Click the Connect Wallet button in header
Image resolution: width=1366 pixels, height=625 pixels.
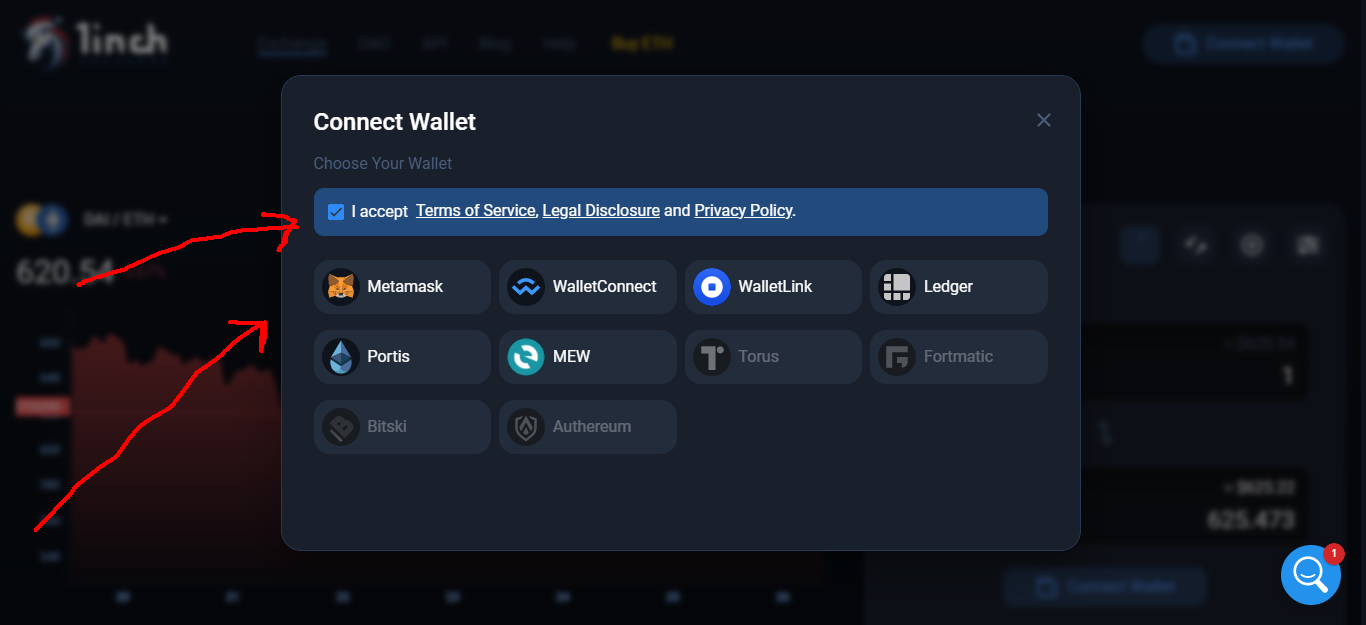[x=1243, y=44]
